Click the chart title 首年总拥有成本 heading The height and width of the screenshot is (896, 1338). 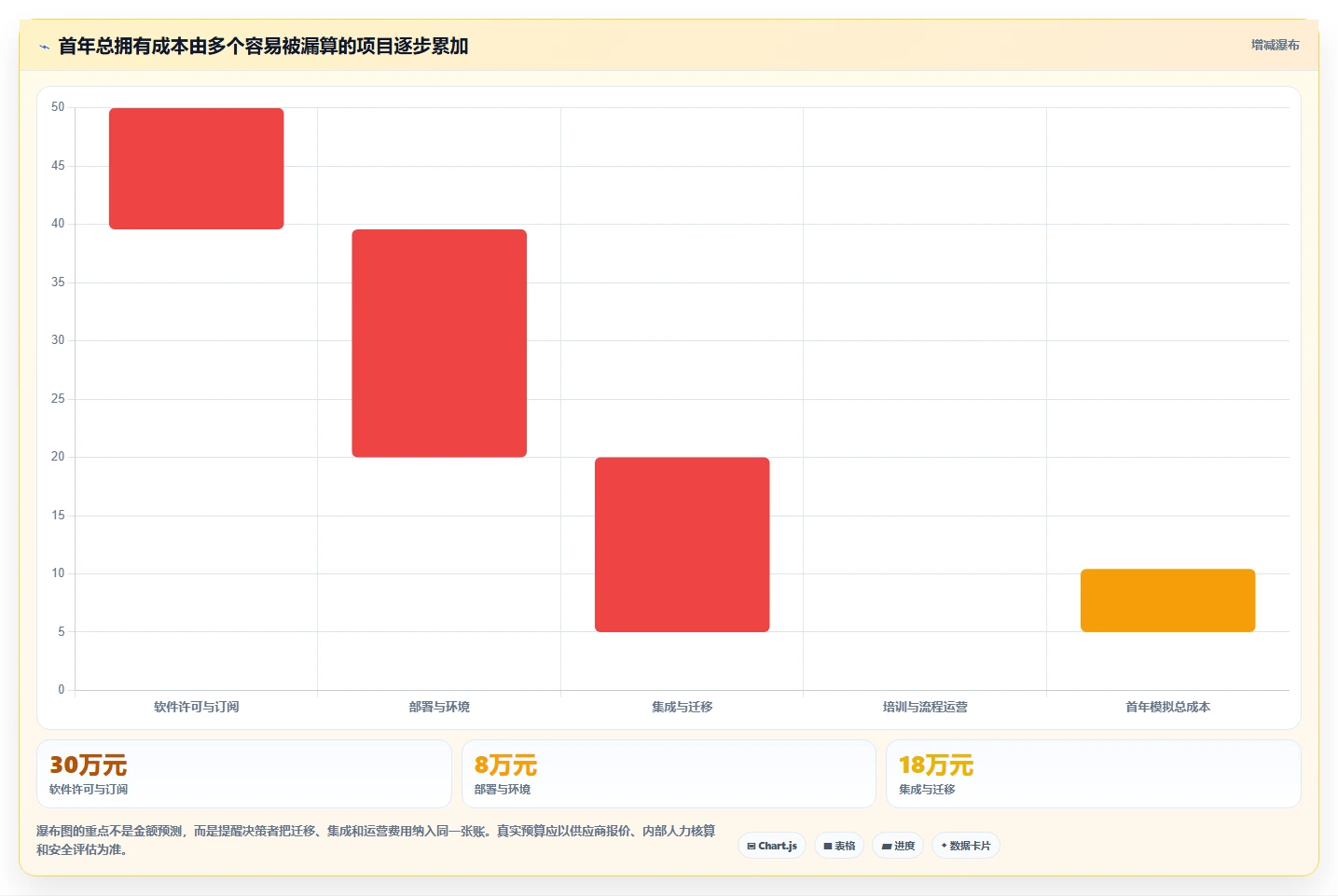pyautogui.click(x=263, y=46)
